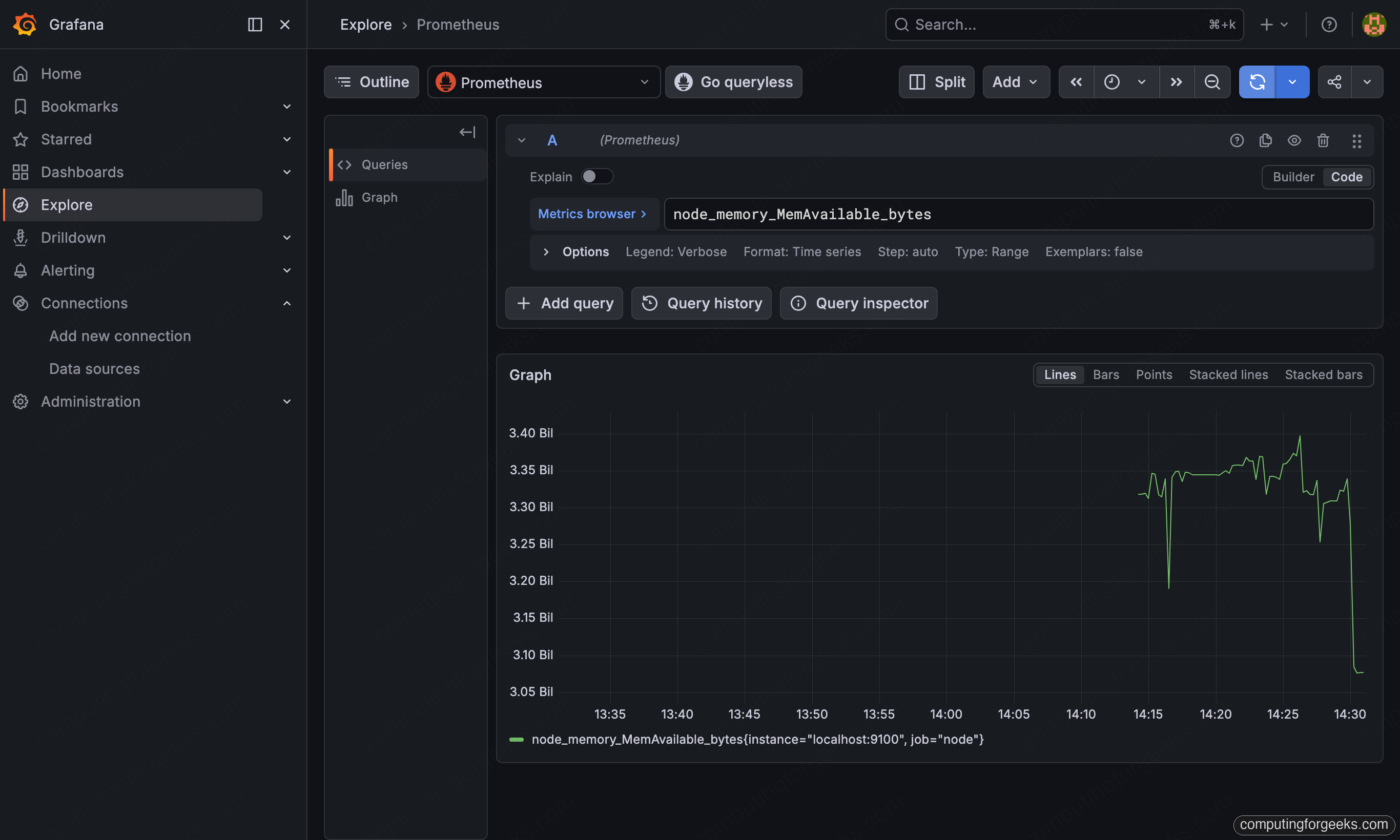Screen dimensions: 1400x840
Task: Click the Explore breadcrumb
Action: tap(366, 25)
